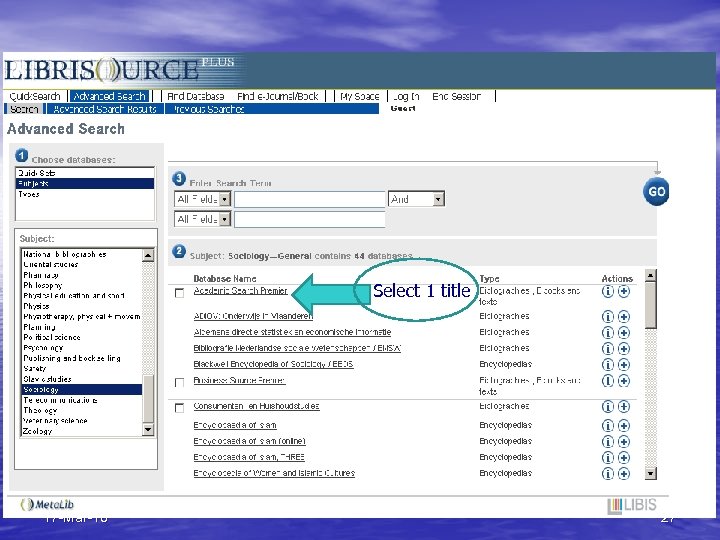Viewport: 720px width, 540px height.
Task: Tick the Consumenten- en Huishoudstudies checkbox
Action: 180,408
